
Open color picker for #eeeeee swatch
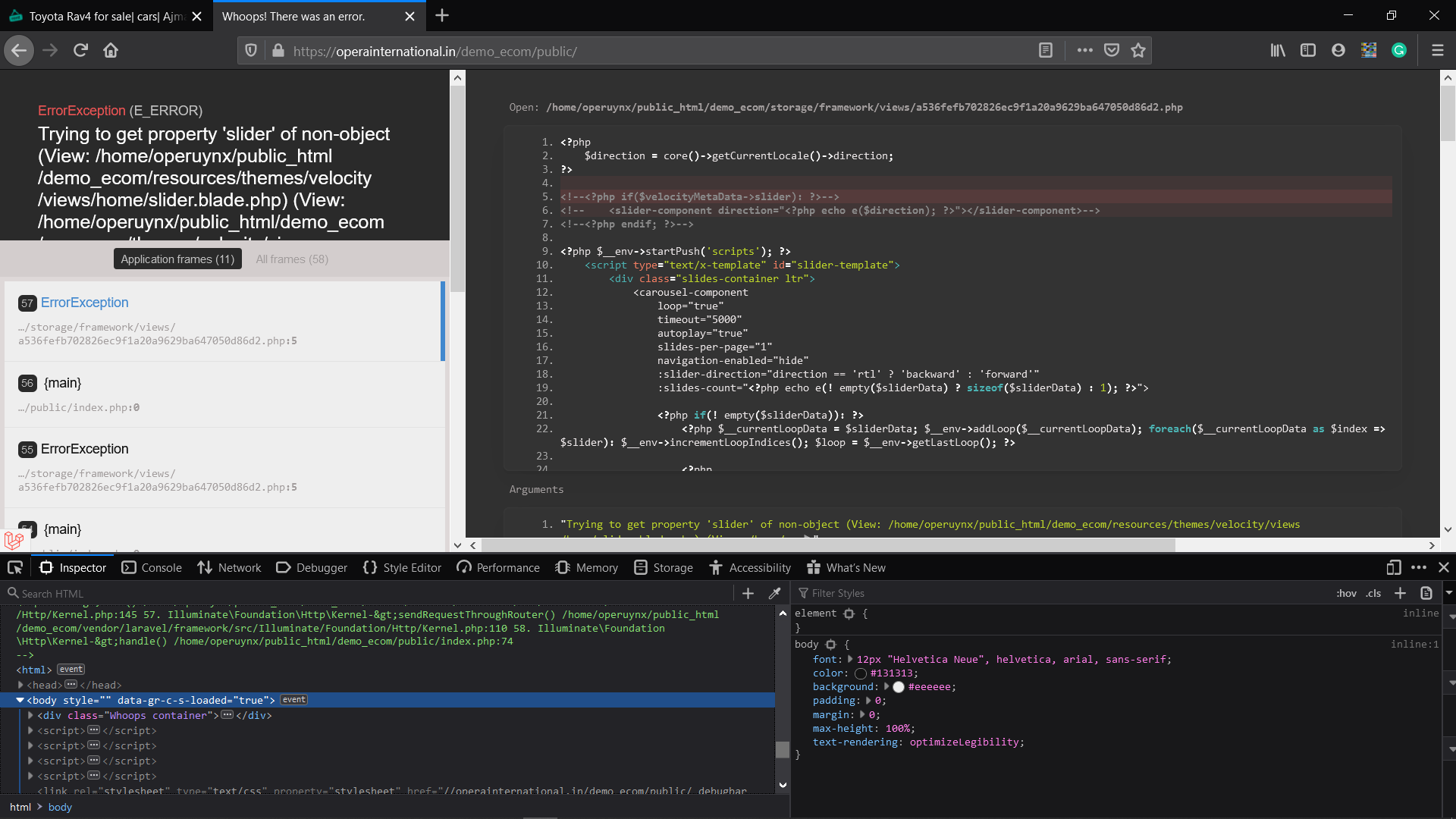click(899, 687)
